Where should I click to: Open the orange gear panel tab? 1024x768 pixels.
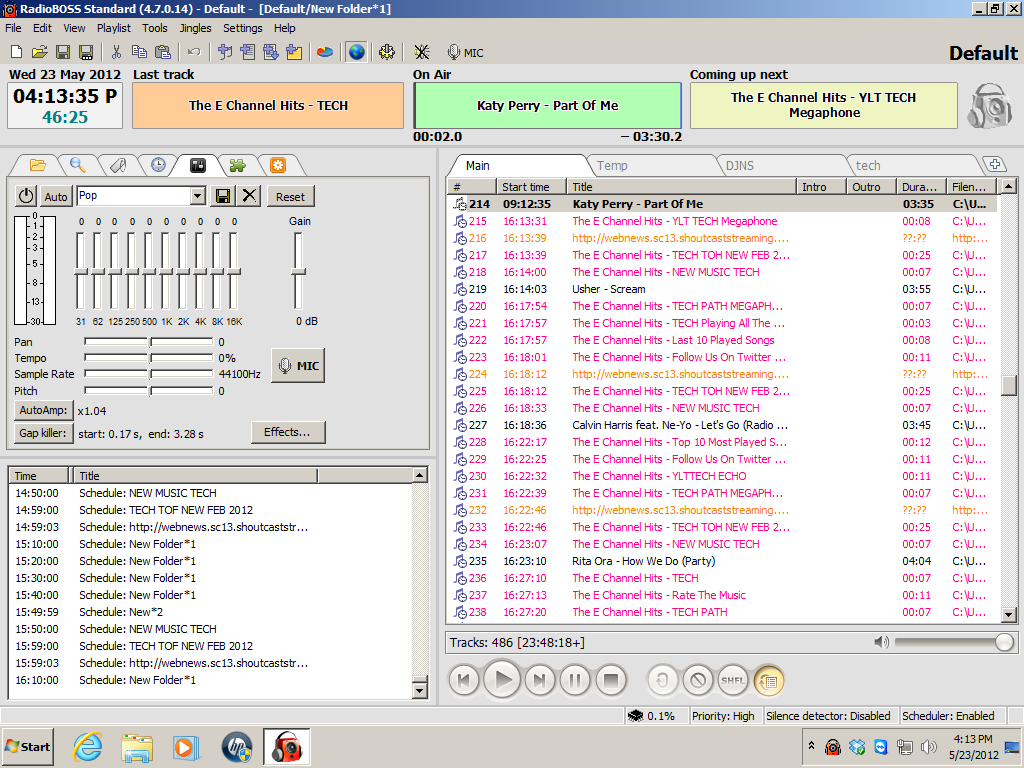pyautogui.click(x=278, y=165)
